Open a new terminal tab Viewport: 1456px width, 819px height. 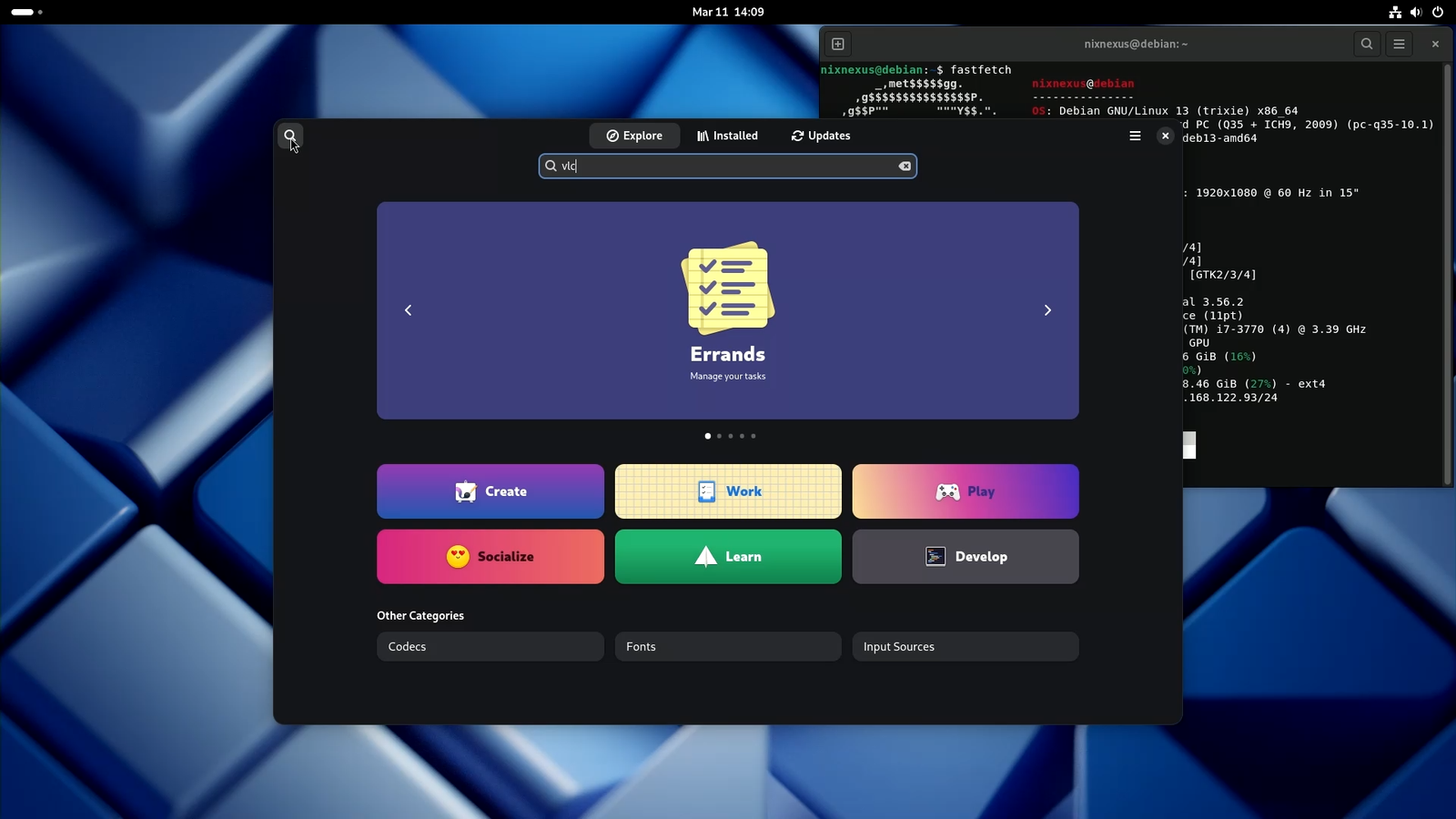point(837,43)
